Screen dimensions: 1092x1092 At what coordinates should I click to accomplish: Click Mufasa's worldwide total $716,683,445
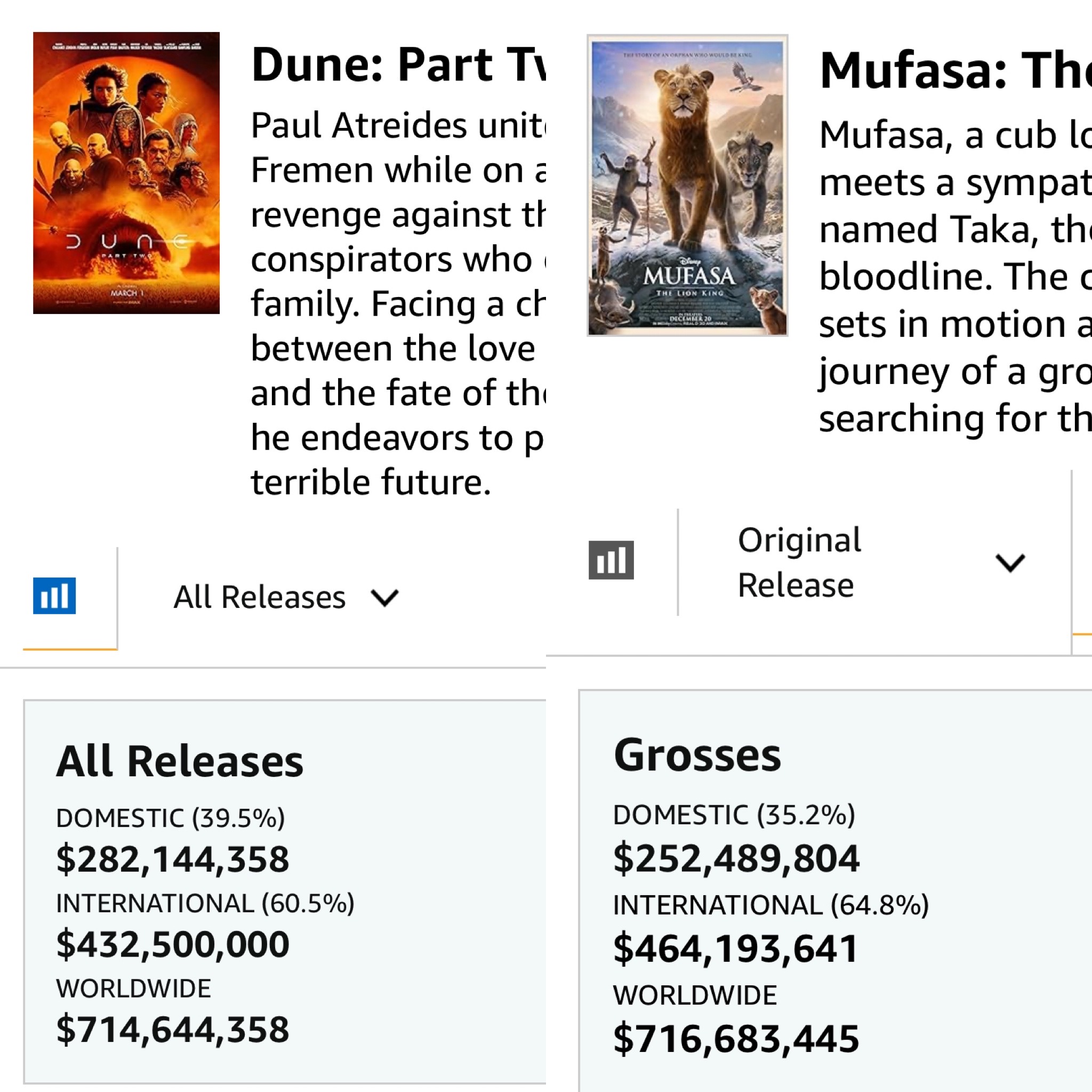736,1039
